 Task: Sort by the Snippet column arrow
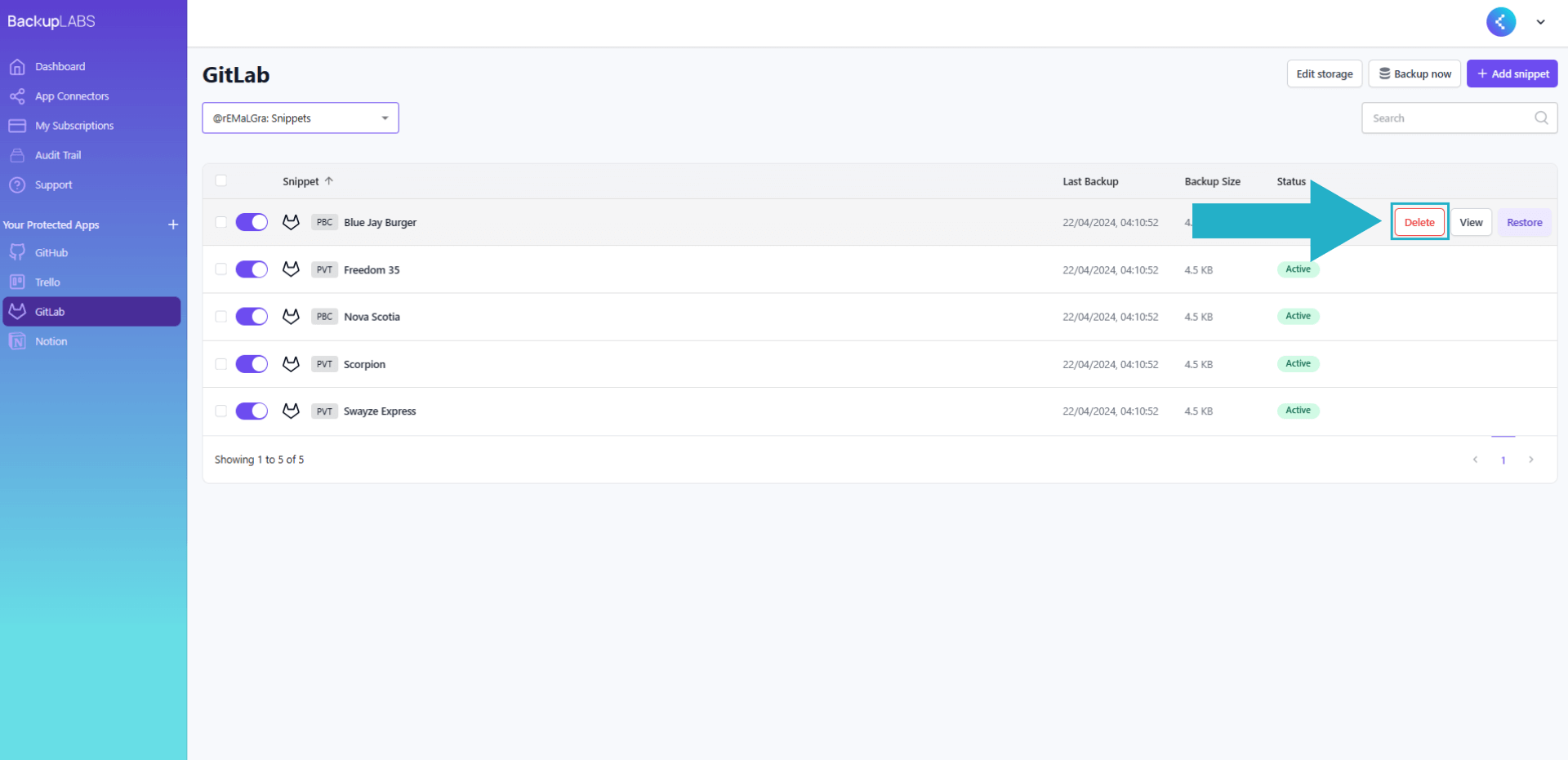329,181
